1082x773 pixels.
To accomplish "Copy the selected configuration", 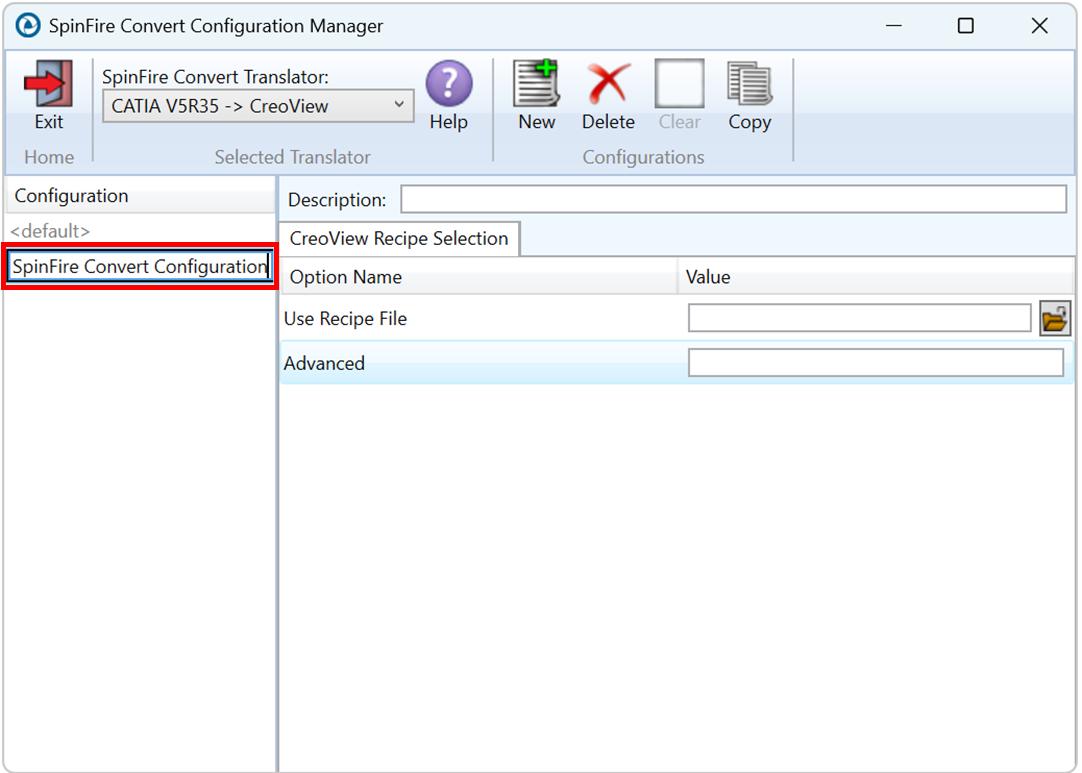I will 749,84.
